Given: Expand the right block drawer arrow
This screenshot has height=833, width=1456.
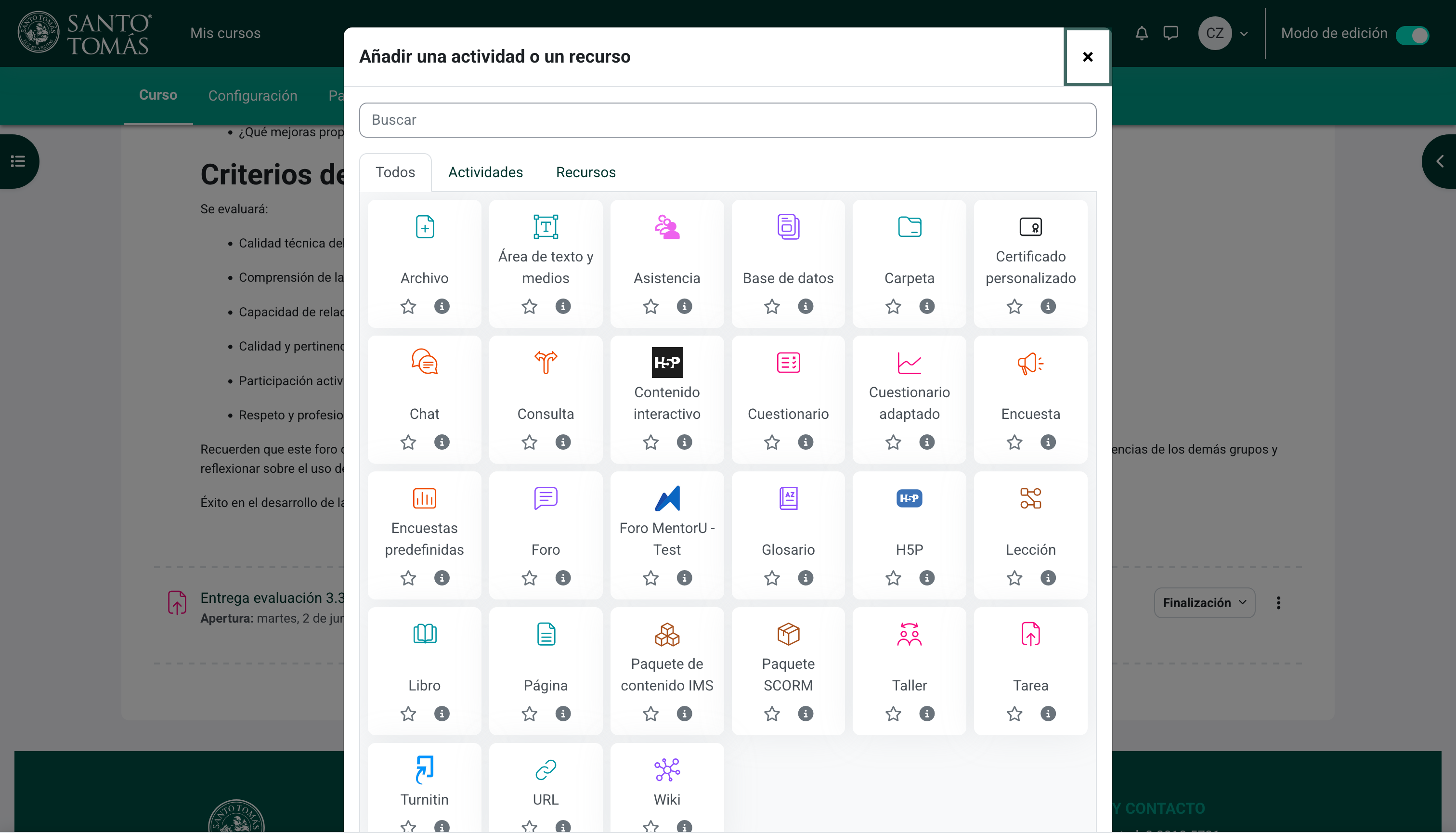Looking at the screenshot, I should pyautogui.click(x=1440, y=161).
